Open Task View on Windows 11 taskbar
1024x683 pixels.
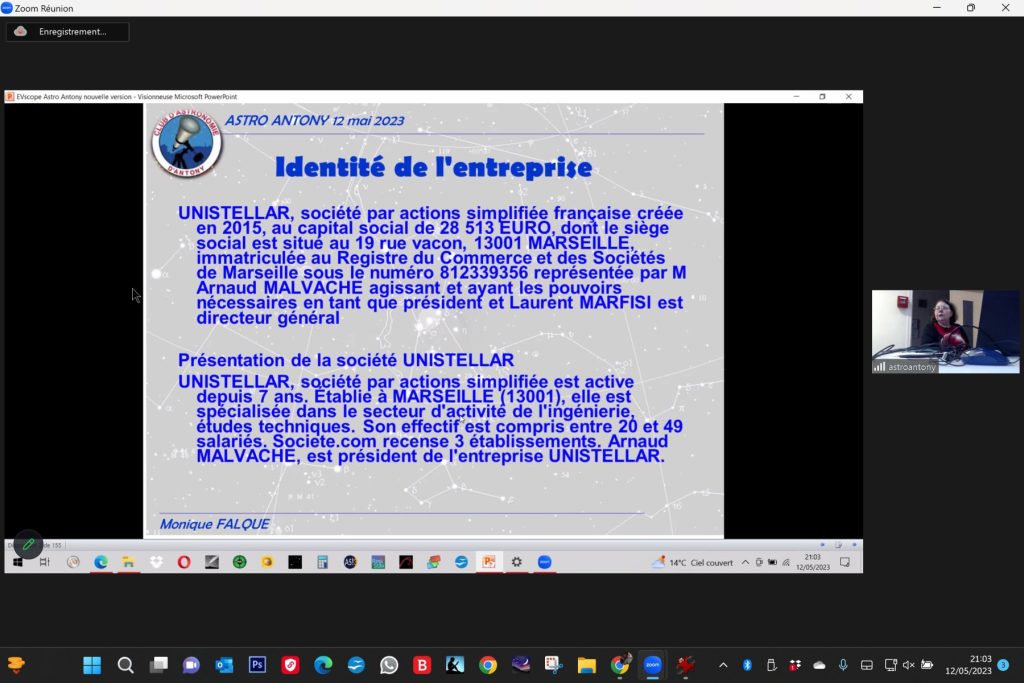[158, 665]
